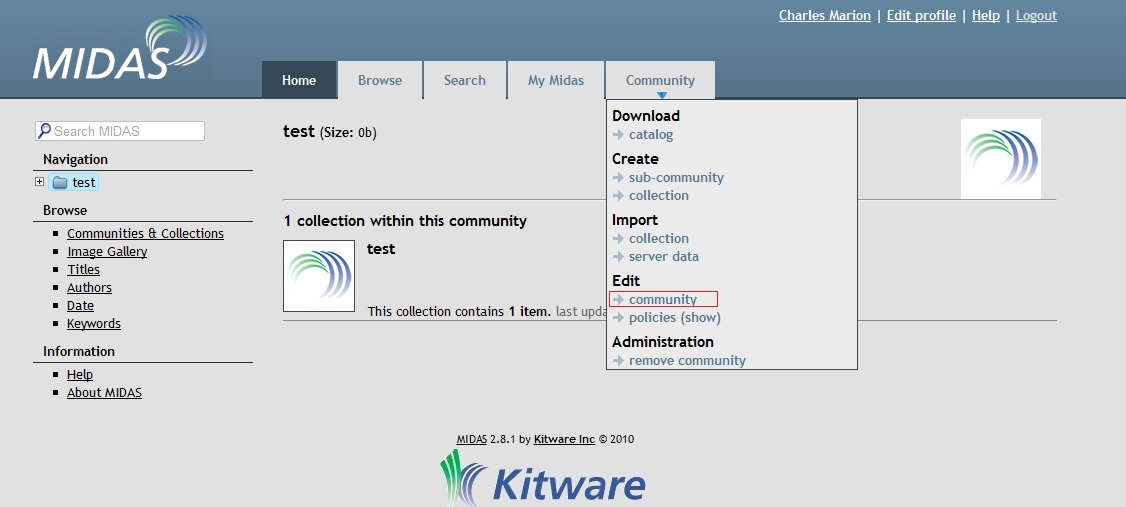Click the Kitware logo in footer

(x=543, y=480)
